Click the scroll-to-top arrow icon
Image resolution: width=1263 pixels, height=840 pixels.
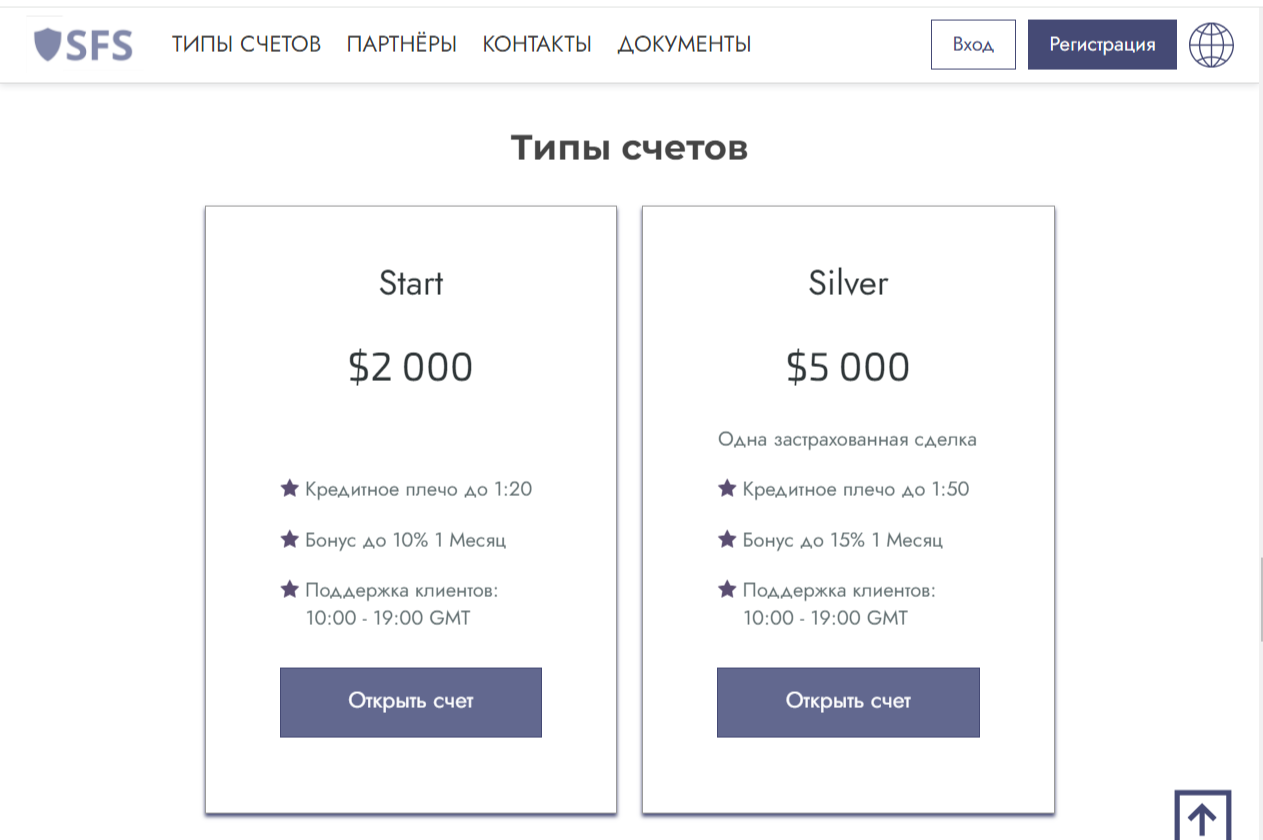tap(1202, 816)
